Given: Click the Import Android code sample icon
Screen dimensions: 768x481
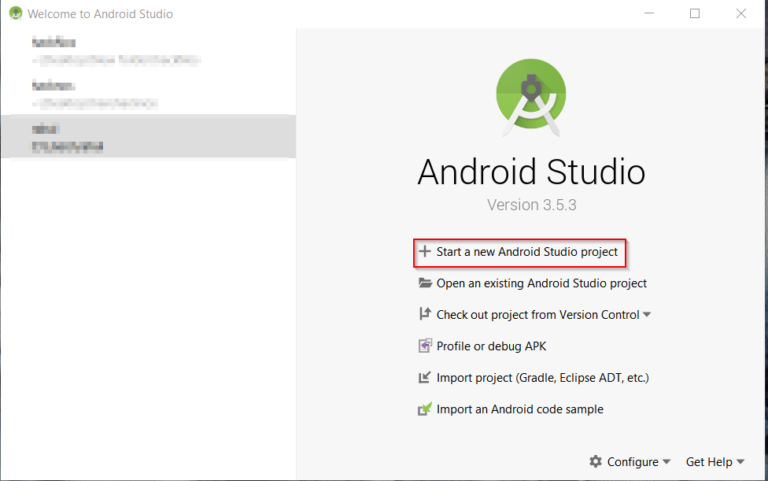Looking at the screenshot, I should coord(425,409).
